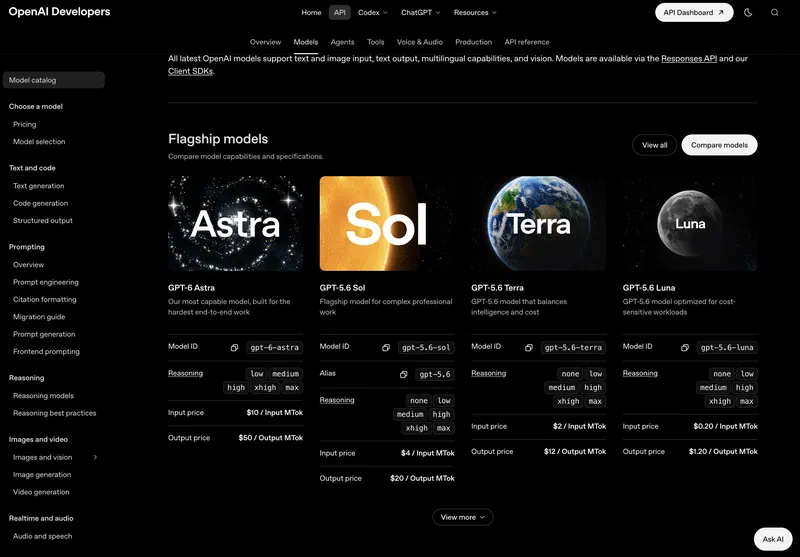Click '$50 / Output MTok' price text

pyautogui.click(x=270, y=438)
